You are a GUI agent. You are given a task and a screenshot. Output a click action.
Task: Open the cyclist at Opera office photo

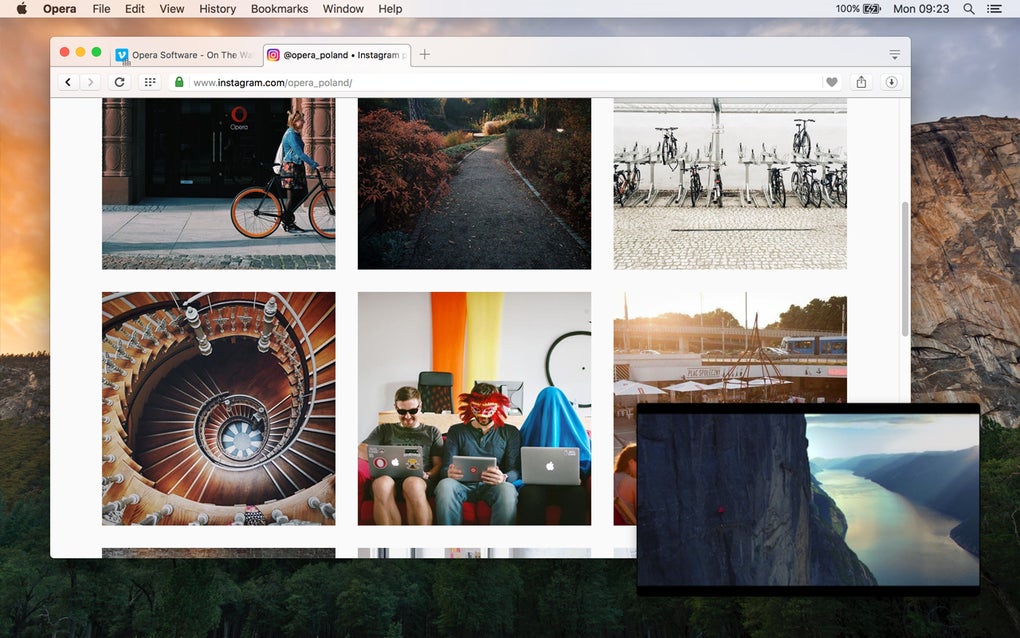219,183
